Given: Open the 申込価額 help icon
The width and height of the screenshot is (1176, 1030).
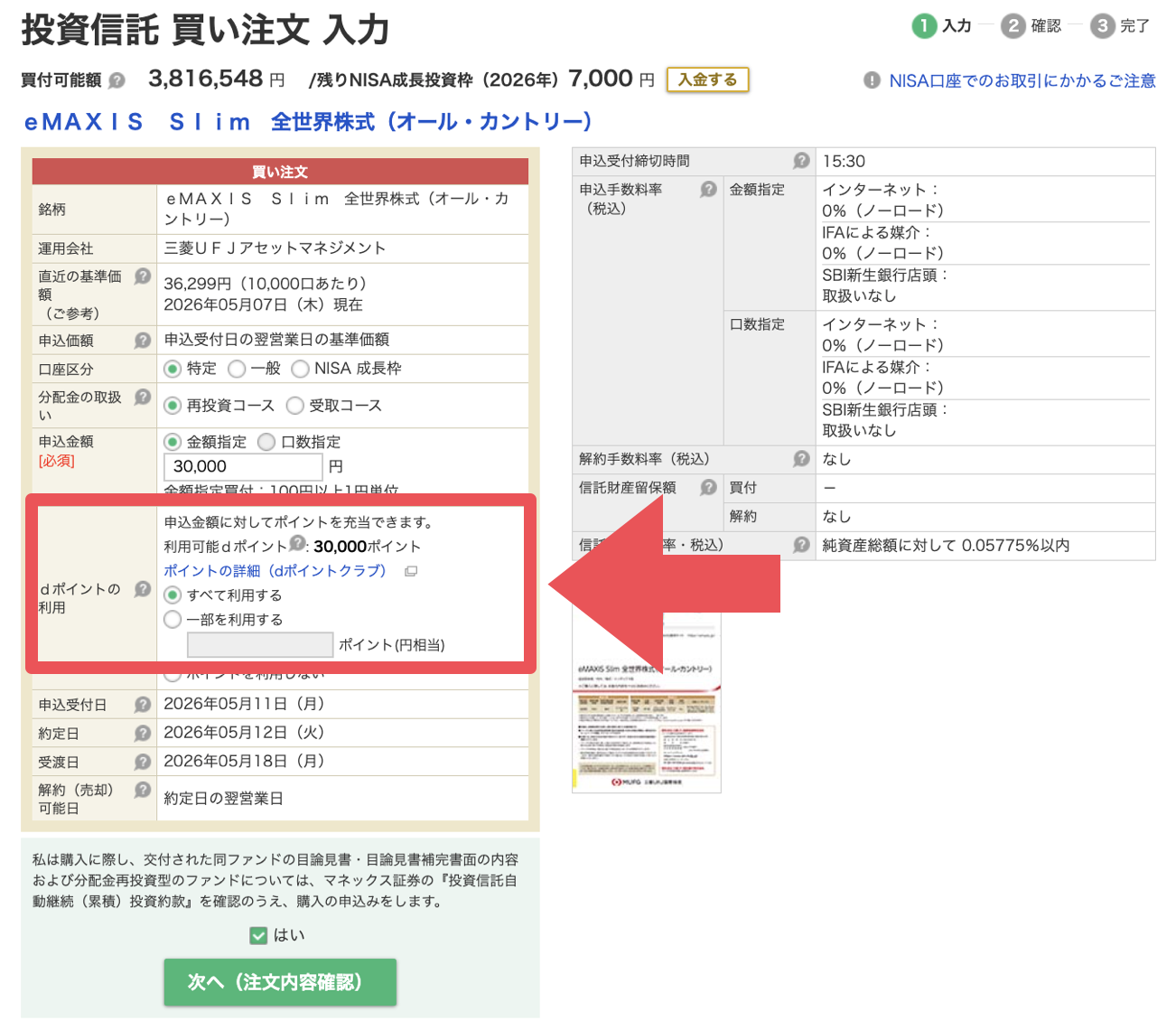Looking at the screenshot, I should click(x=142, y=341).
